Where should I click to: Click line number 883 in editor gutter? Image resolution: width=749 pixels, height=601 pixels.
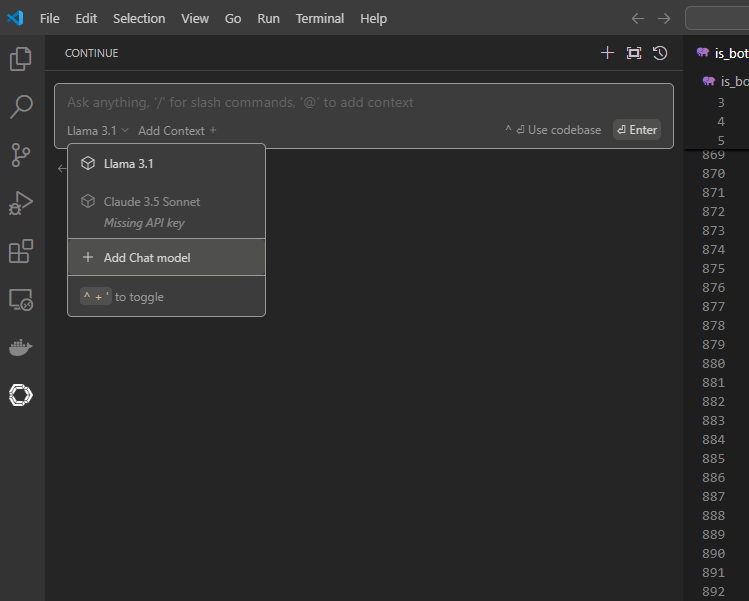(713, 421)
